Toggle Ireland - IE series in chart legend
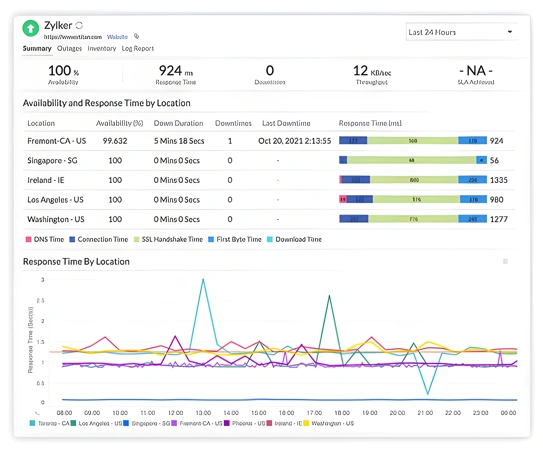The width and height of the screenshot is (543, 450). [284, 423]
